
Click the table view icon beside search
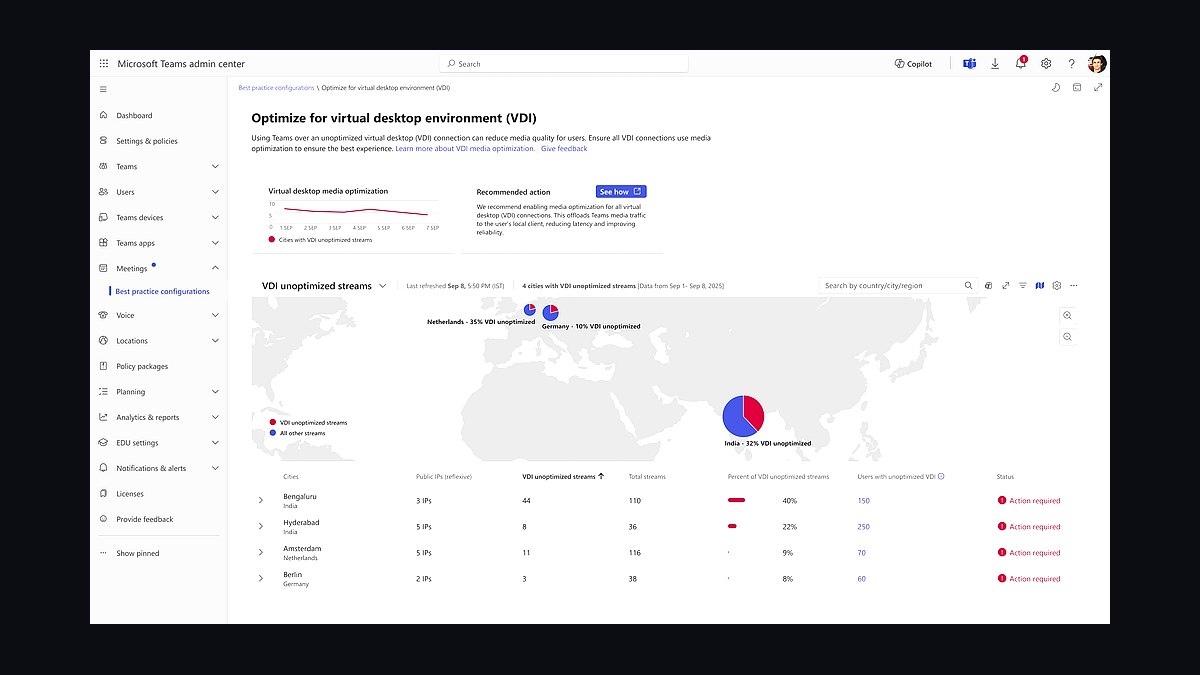coord(988,285)
